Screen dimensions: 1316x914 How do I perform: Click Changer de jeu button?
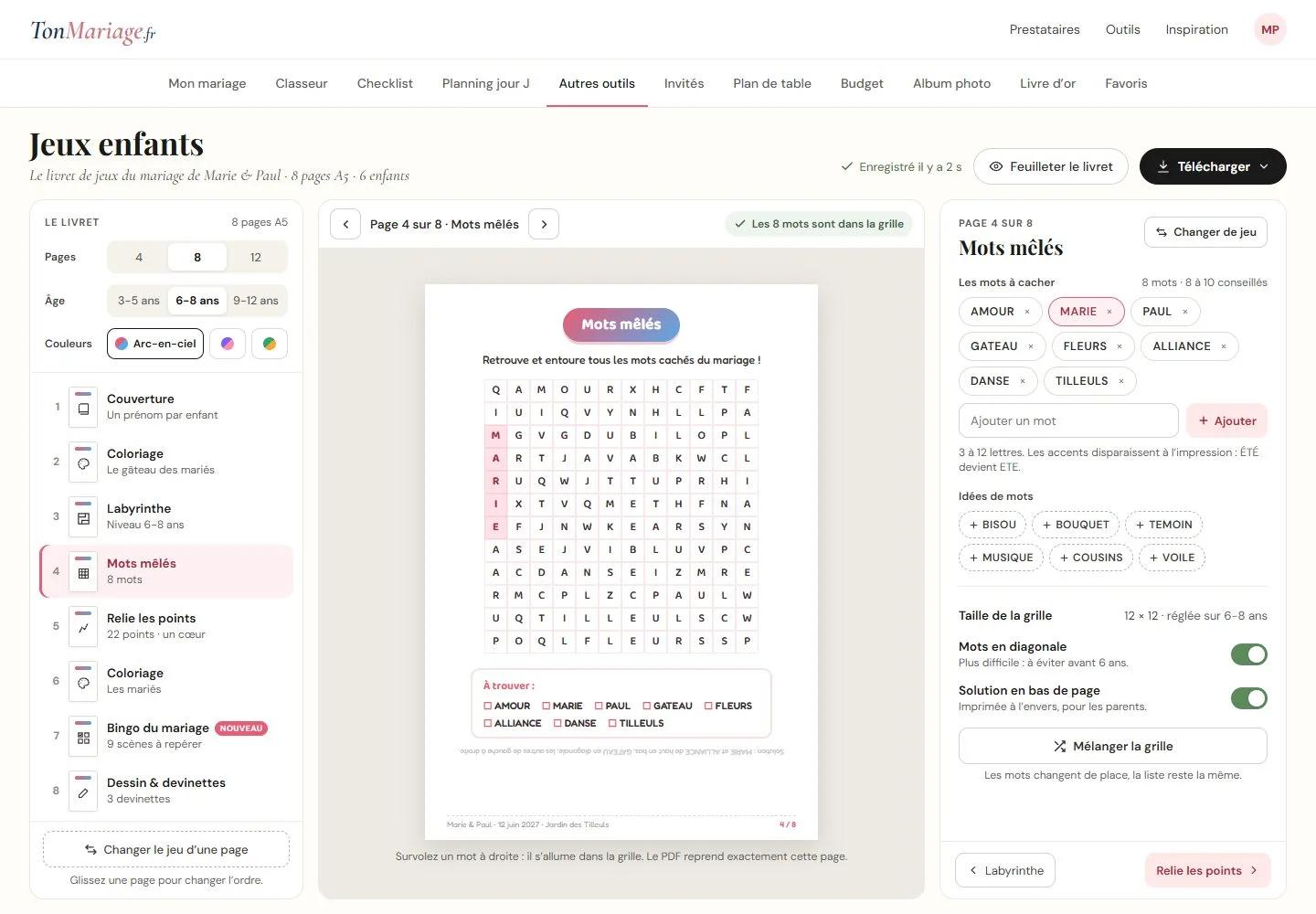pos(1205,232)
